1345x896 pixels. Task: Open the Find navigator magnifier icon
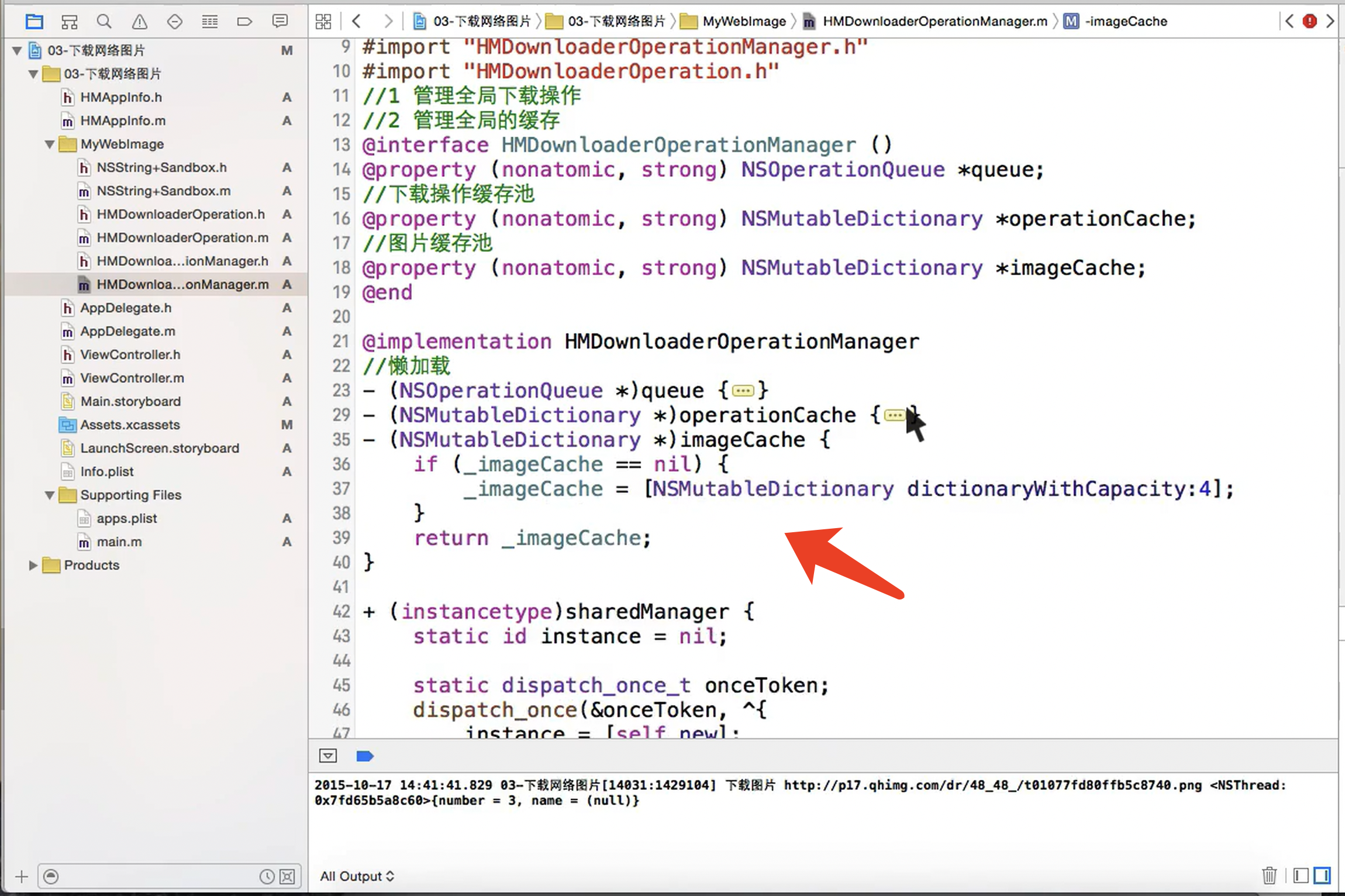(x=104, y=22)
